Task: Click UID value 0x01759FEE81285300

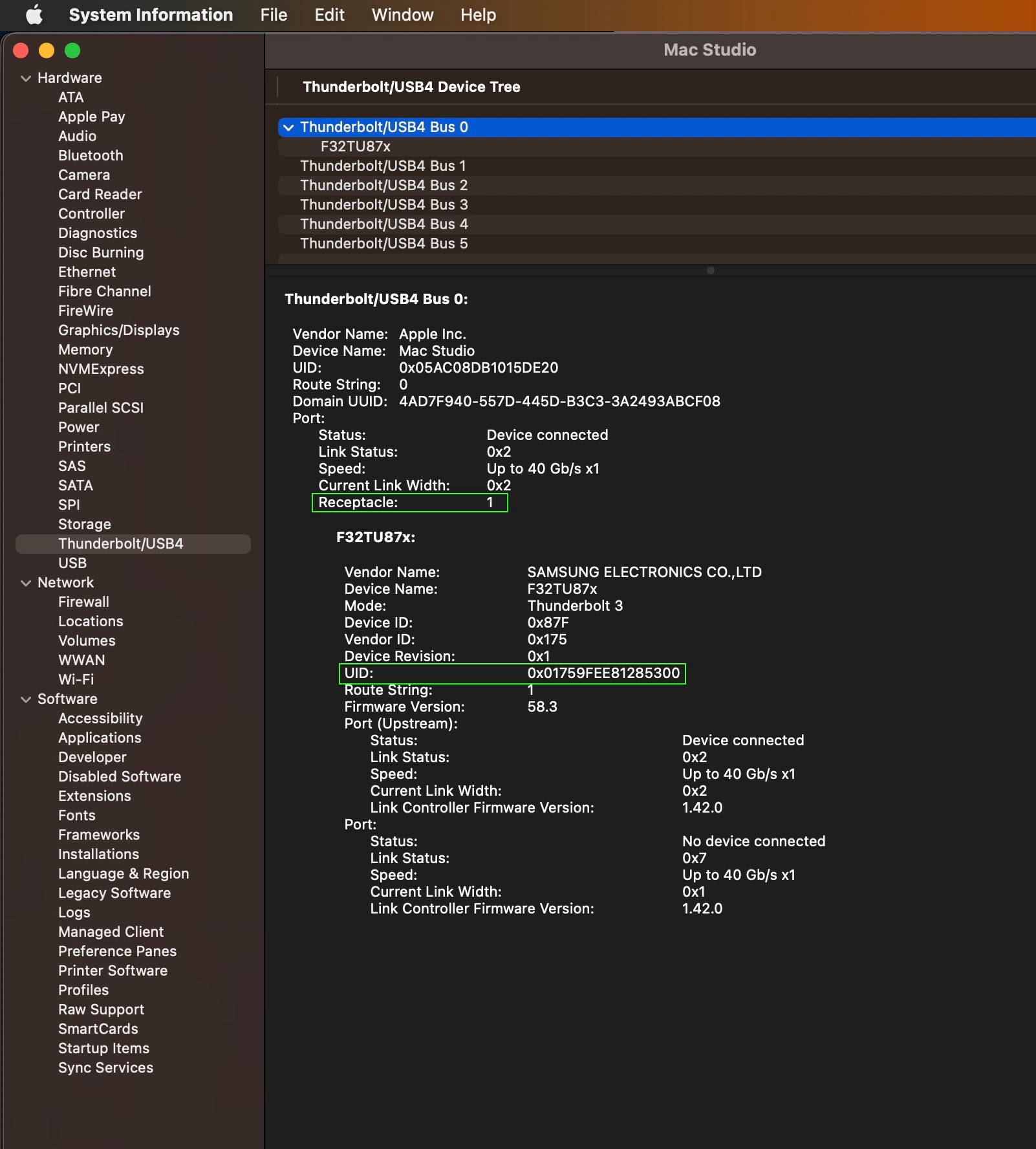Action: pos(603,673)
